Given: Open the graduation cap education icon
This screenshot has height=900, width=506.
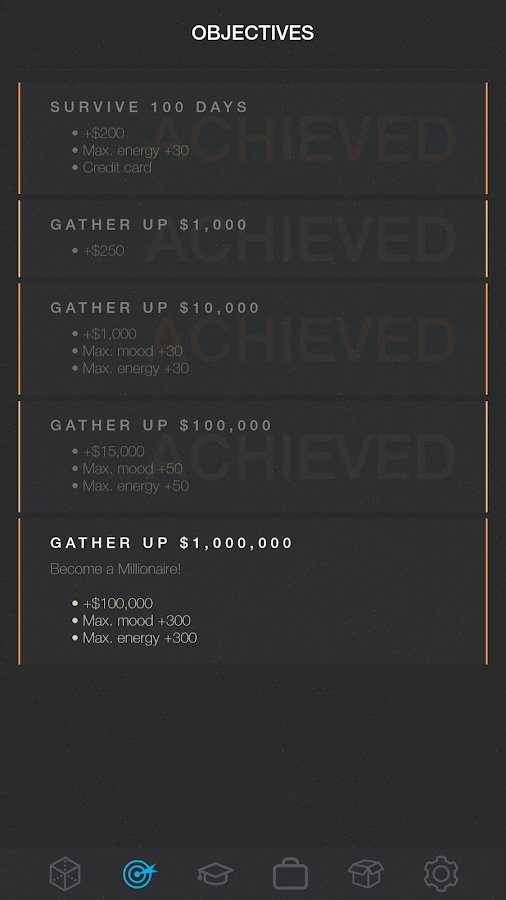Looking at the screenshot, I should click(x=215, y=874).
